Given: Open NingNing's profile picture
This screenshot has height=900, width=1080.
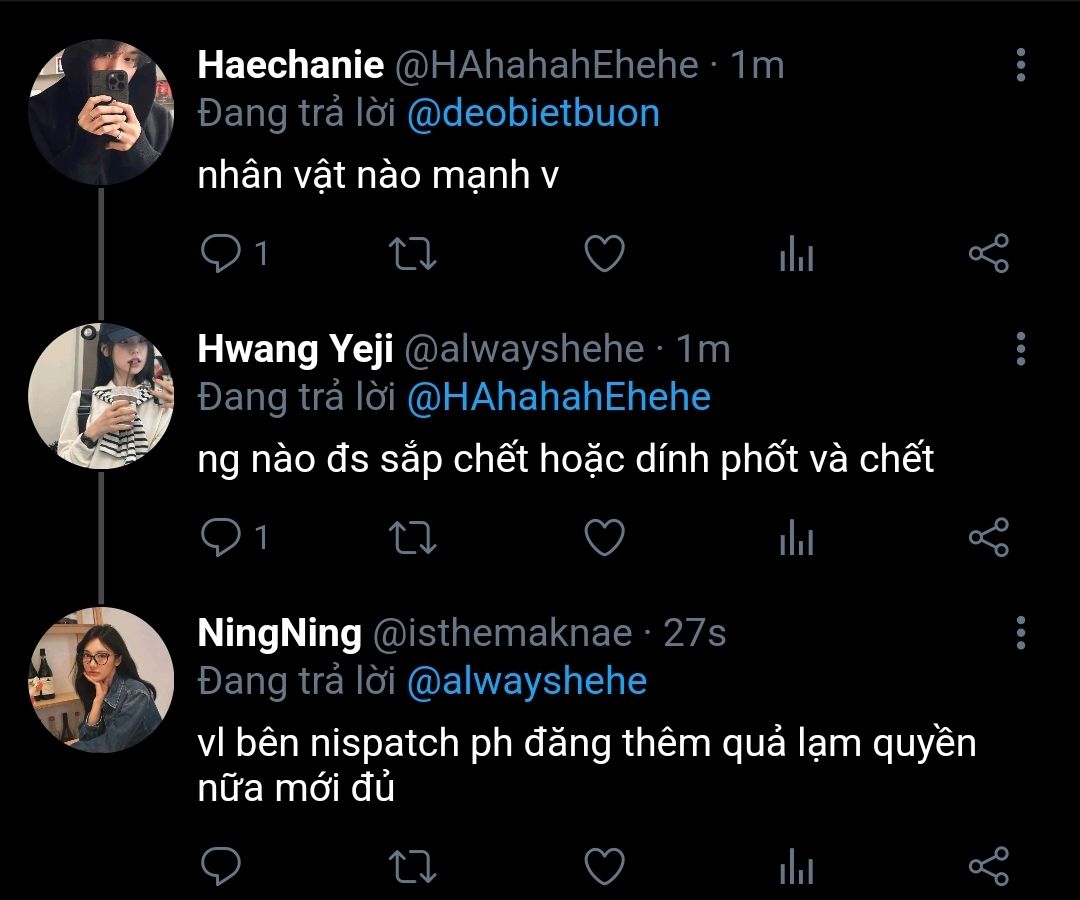Looking at the screenshot, I should point(101,679).
